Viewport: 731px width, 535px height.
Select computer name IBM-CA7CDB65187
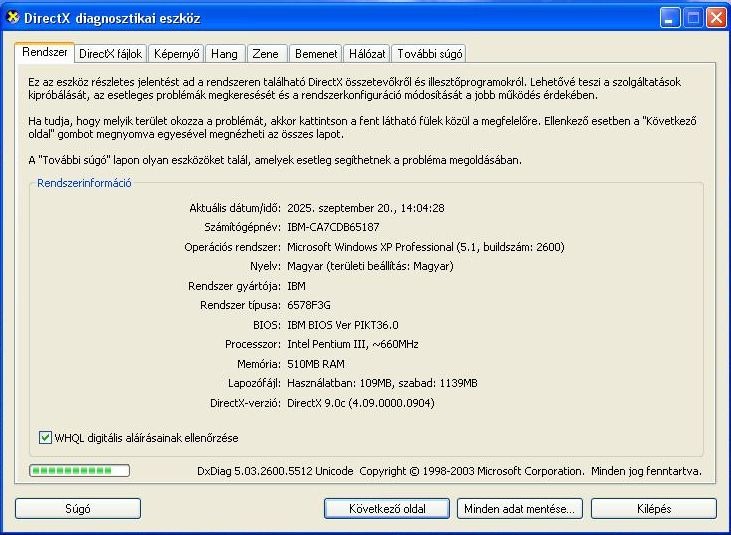coord(333,227)
